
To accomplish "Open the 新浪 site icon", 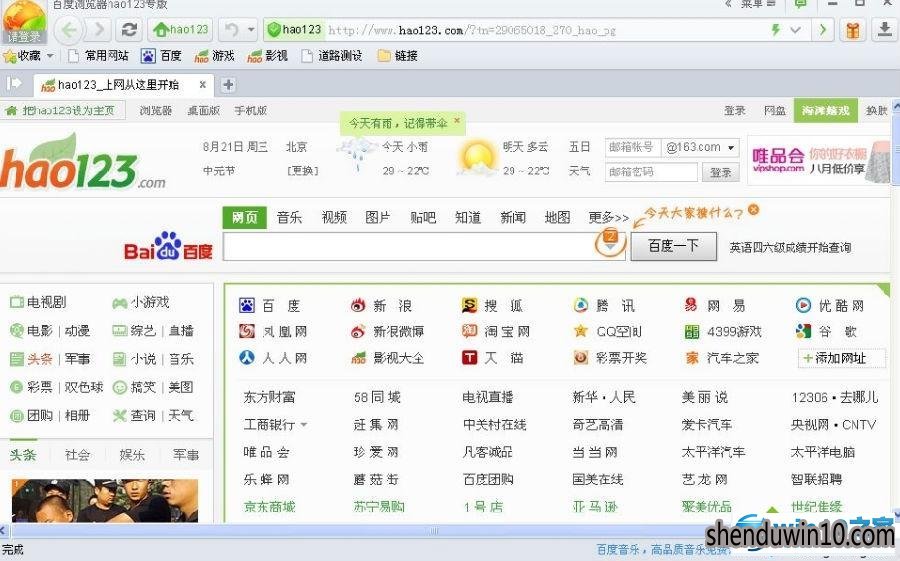I will pos(358,305).
